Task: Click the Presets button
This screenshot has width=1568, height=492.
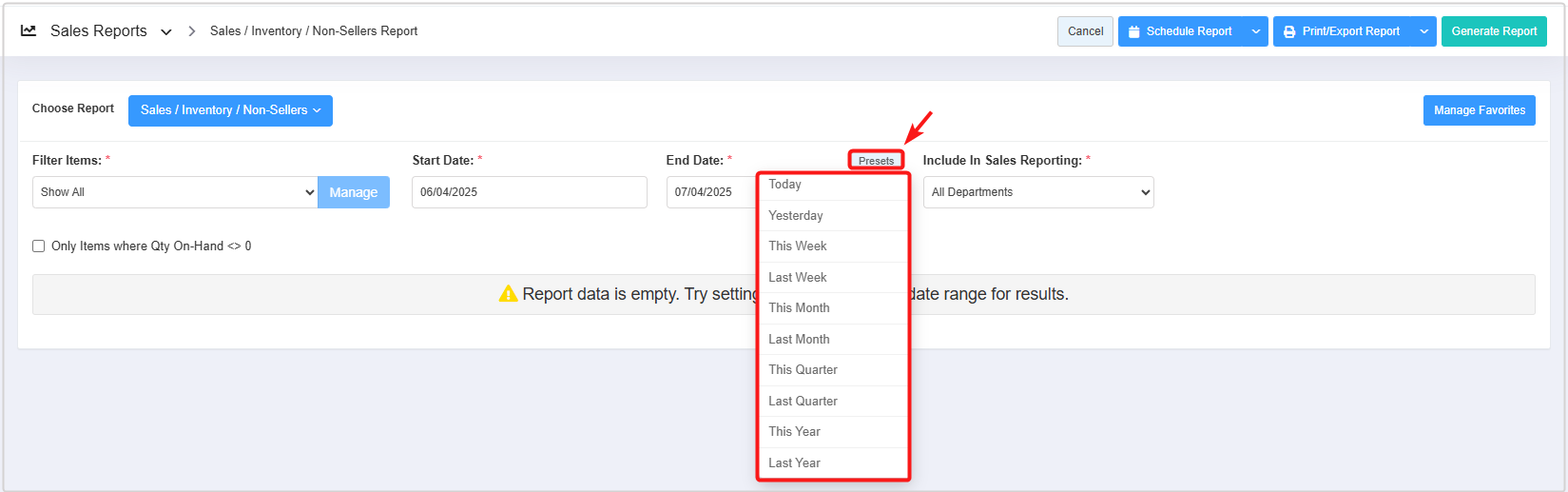Action: [876, 161]
